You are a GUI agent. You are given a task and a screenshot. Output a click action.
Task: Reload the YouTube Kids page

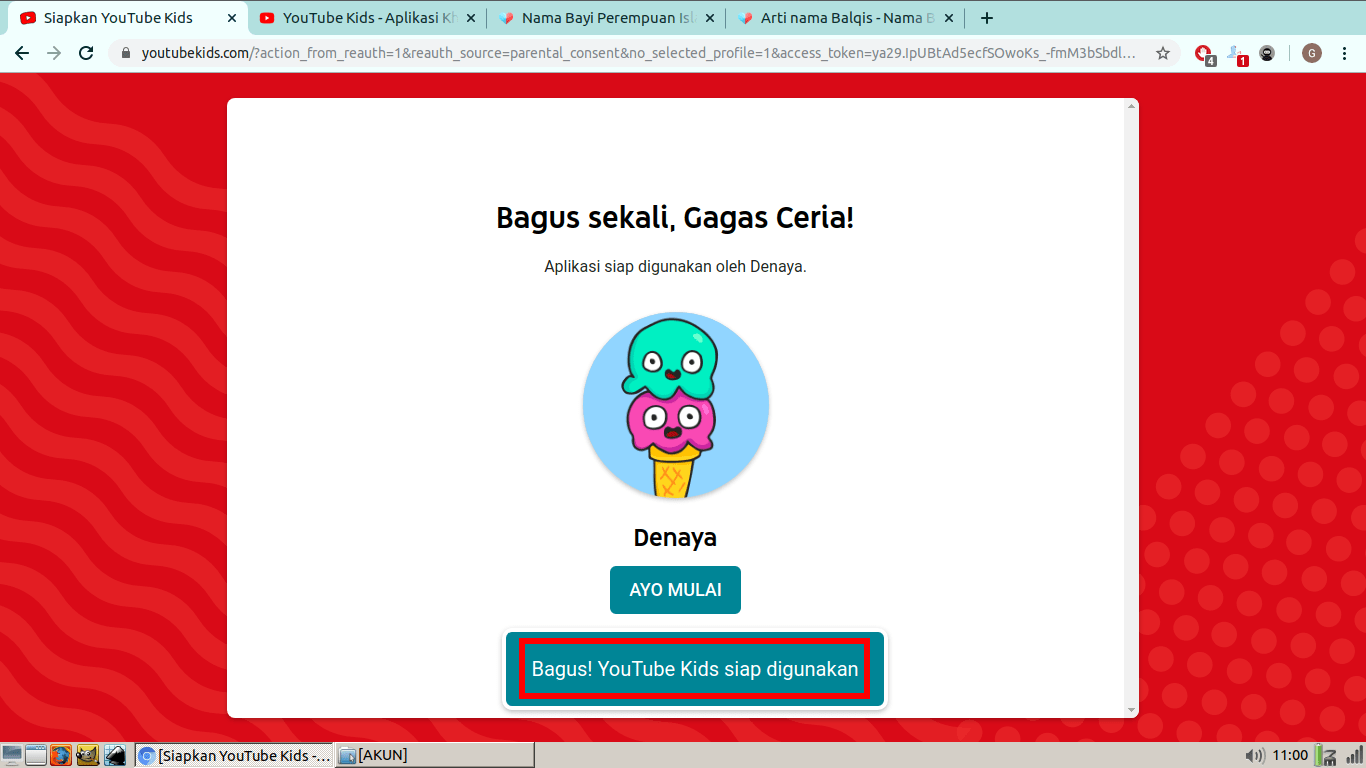[86, 53]
